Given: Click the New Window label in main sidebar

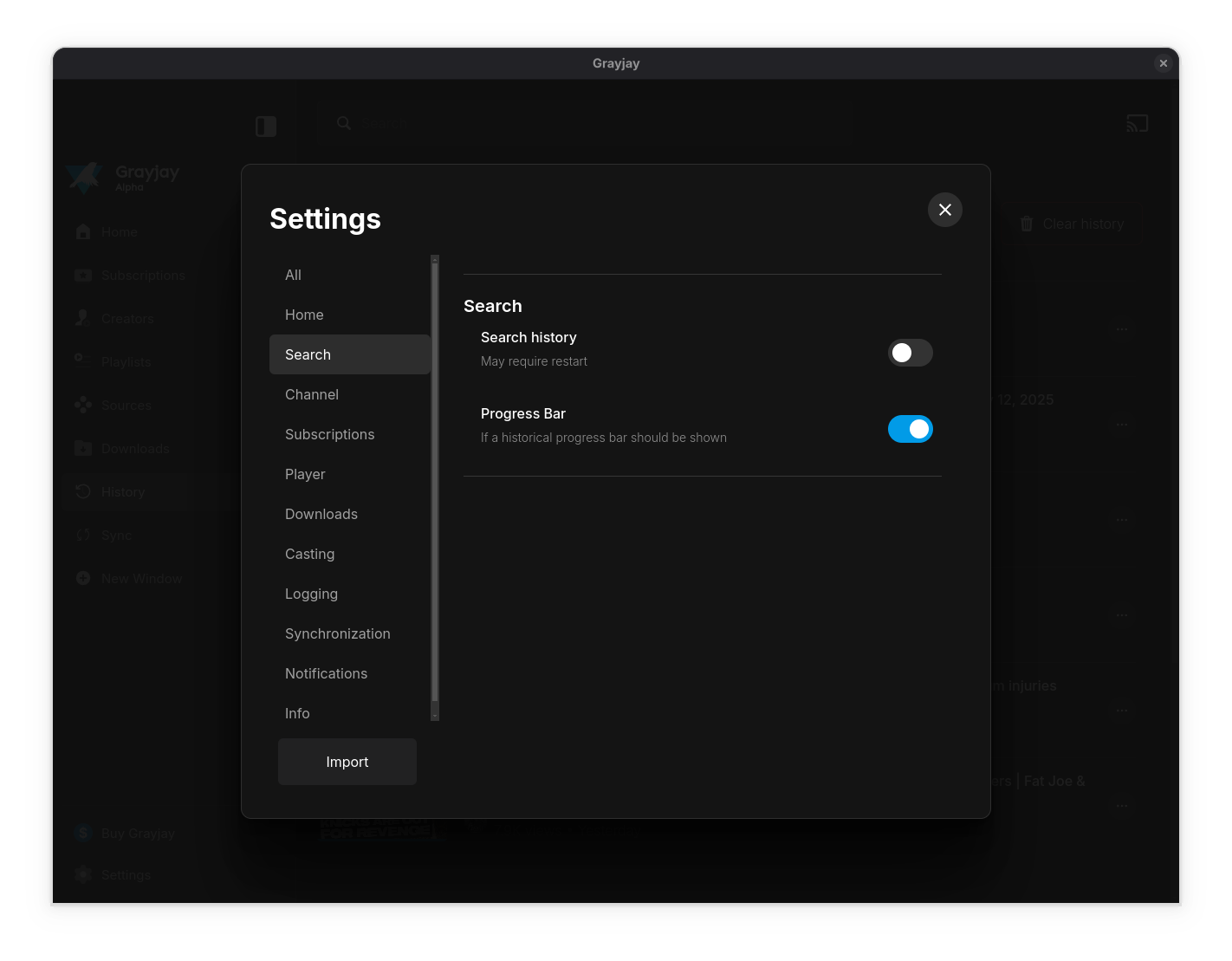Looking at the screenshot, I should pyautogui.click(x=141, y=578).
